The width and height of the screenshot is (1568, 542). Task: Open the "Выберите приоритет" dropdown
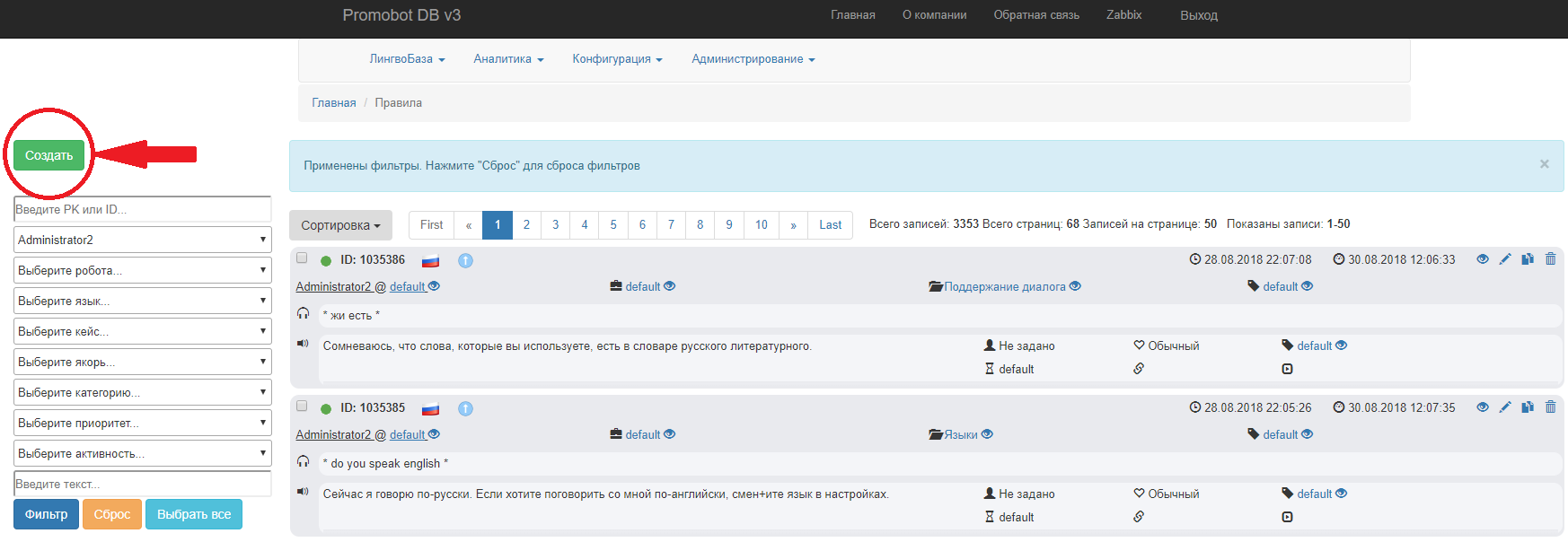[143, 423]
